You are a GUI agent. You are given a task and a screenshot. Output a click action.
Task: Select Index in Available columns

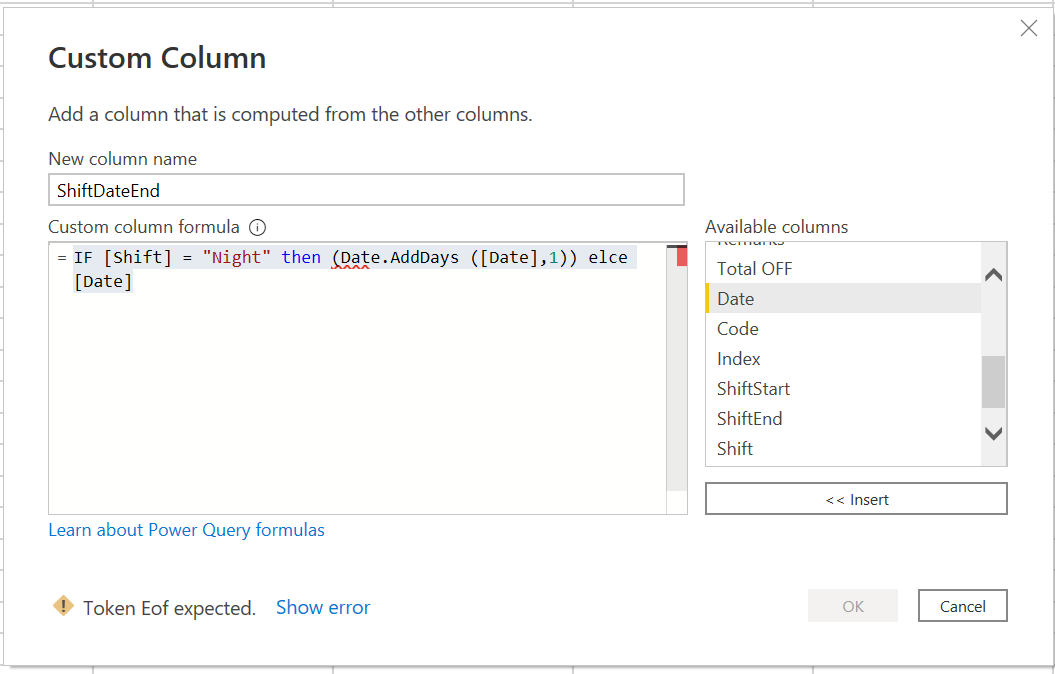[x=843, y=359]
